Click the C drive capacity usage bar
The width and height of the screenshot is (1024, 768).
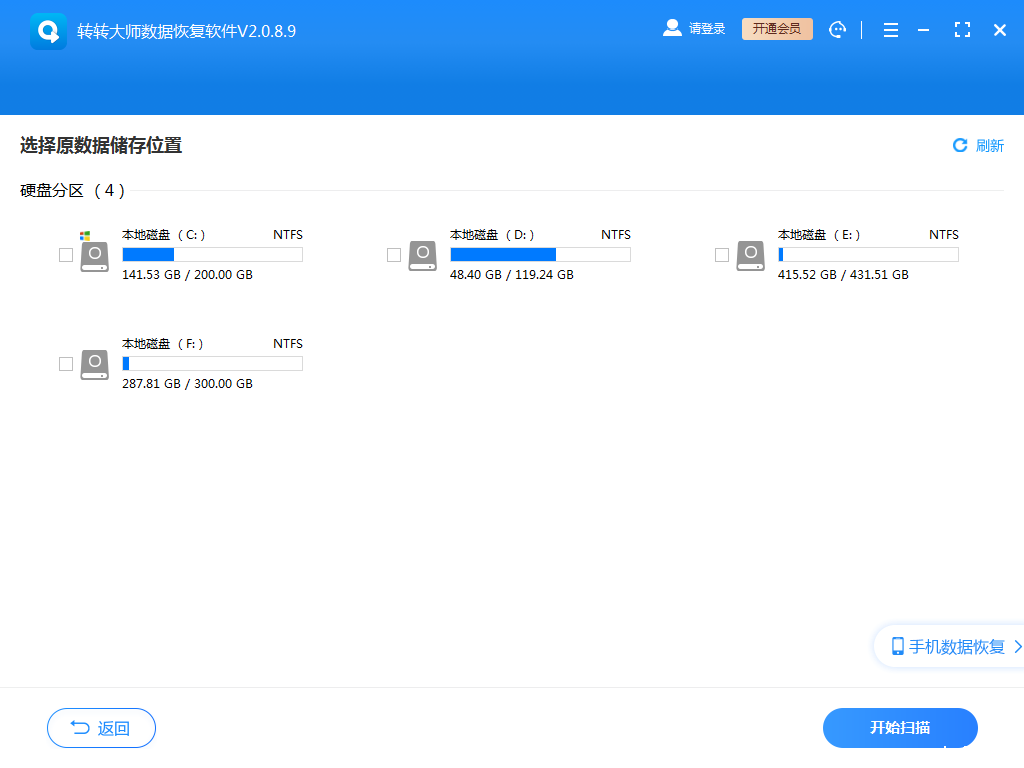click(x=212, y=254)
